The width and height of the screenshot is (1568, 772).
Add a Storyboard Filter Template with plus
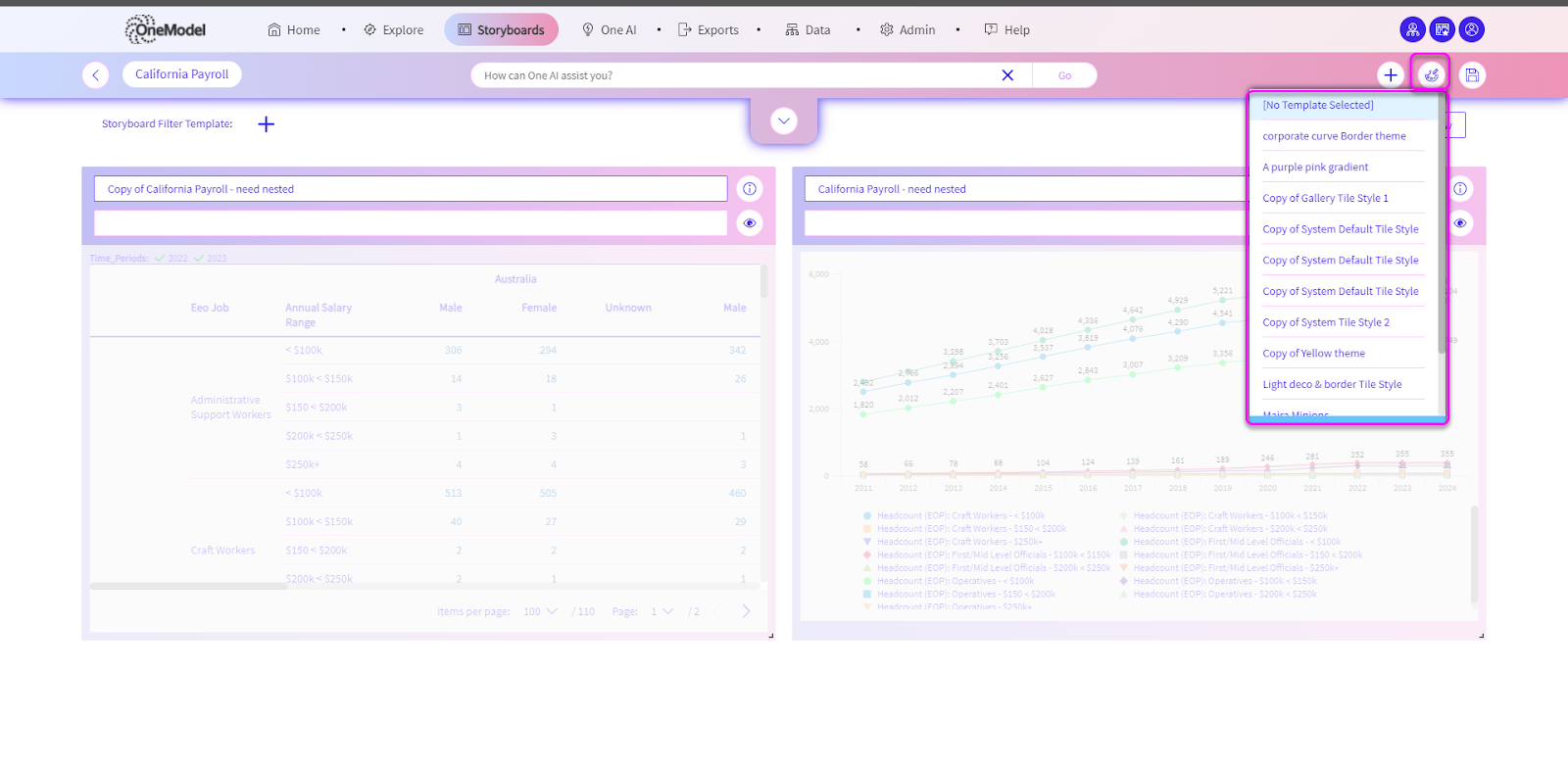[266, 124]
